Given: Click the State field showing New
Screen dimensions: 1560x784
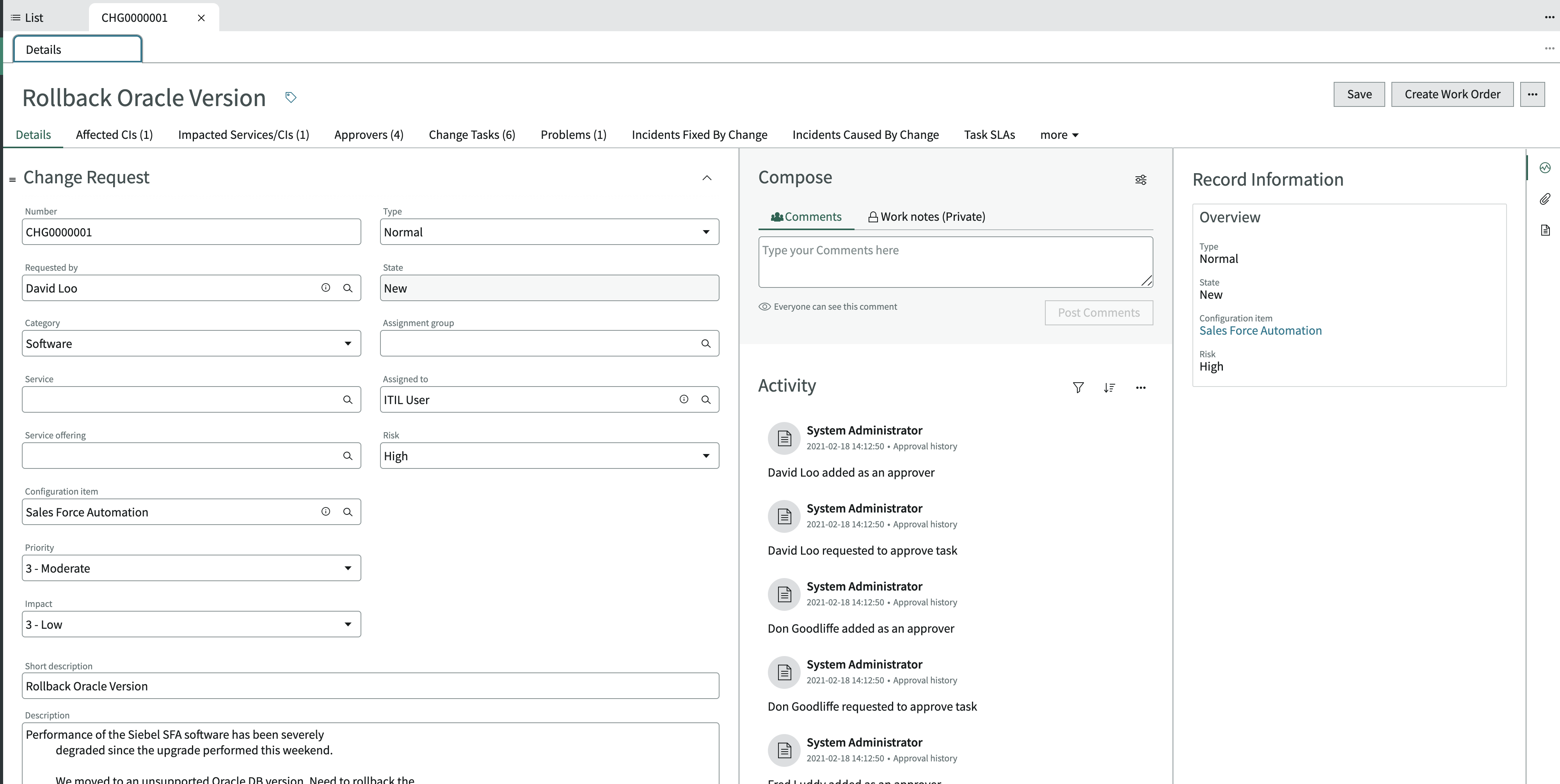Looking at the screenshot, I should pyautogui.click(x=549, y=288).
